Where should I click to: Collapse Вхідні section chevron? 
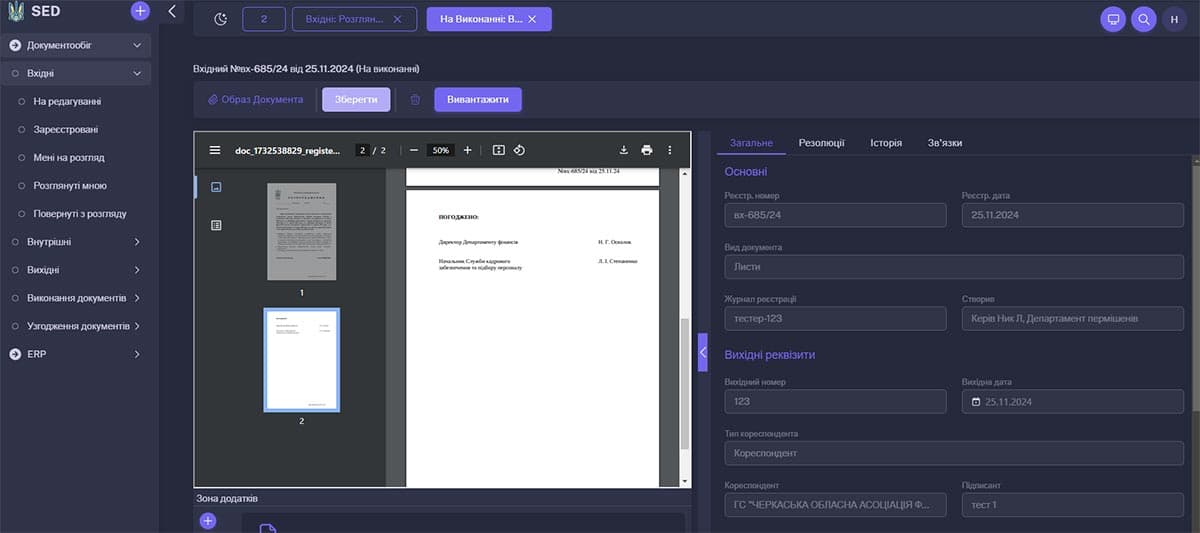pyautogui.click(x=137, y=73)
